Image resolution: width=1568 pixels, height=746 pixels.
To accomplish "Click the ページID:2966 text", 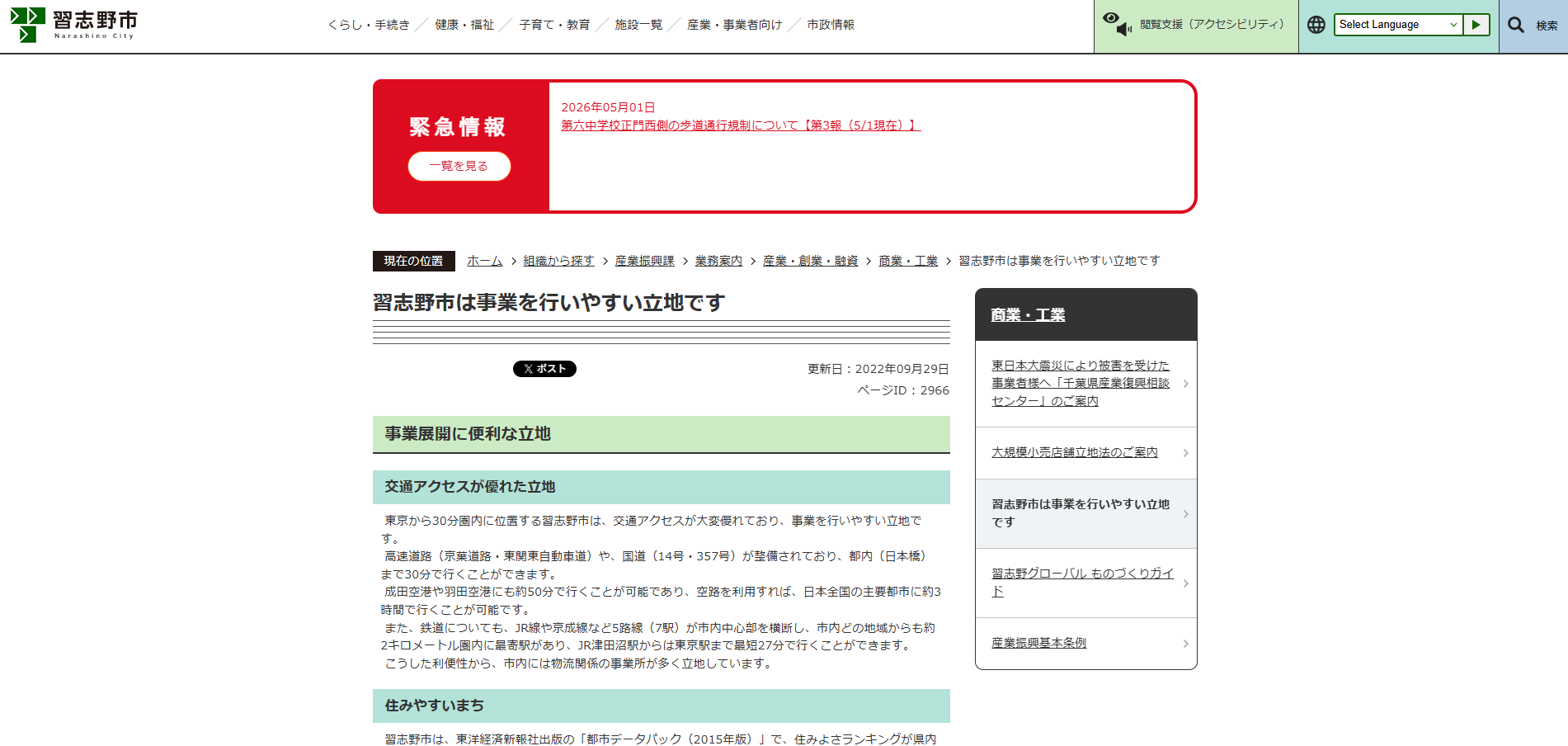I will click(x=903, y=390).
